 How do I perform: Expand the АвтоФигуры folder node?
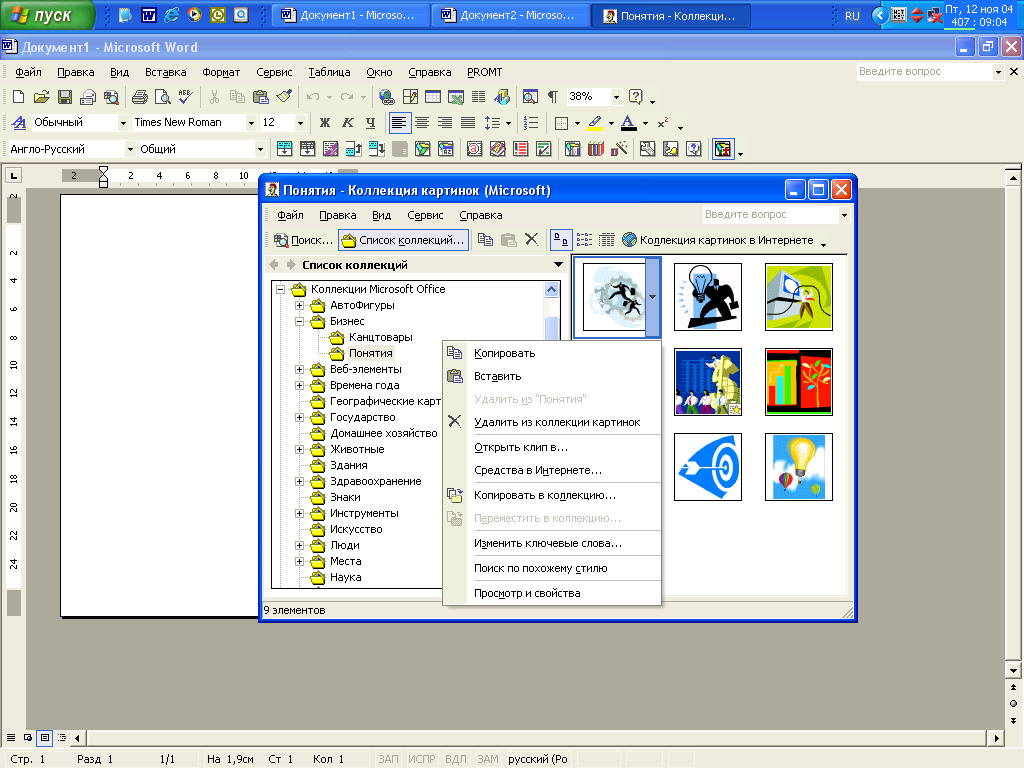(299, 306)
